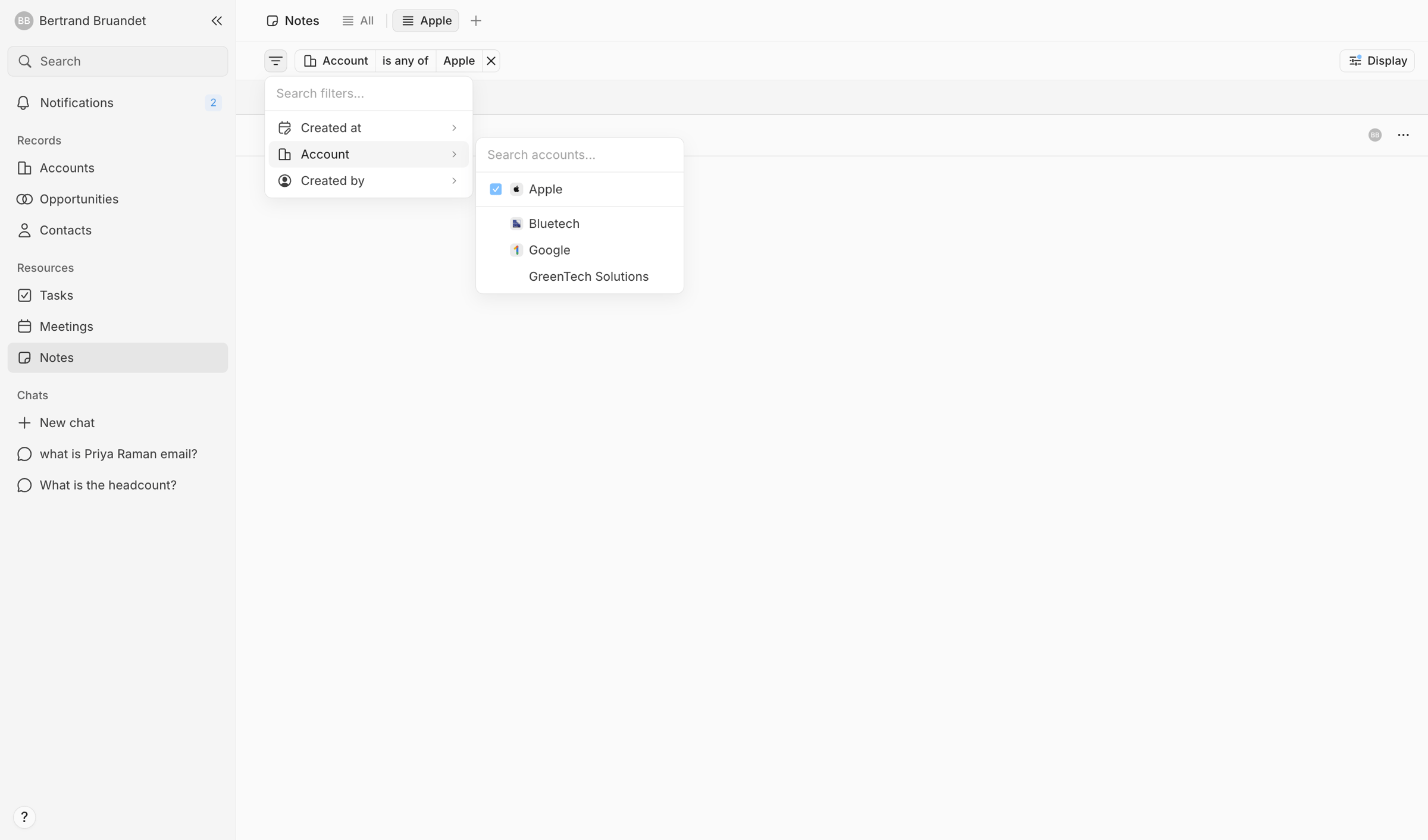1428x840 pixels.
Task: Toggle the filter menu icon button
Action: click(x=275, y=61)
